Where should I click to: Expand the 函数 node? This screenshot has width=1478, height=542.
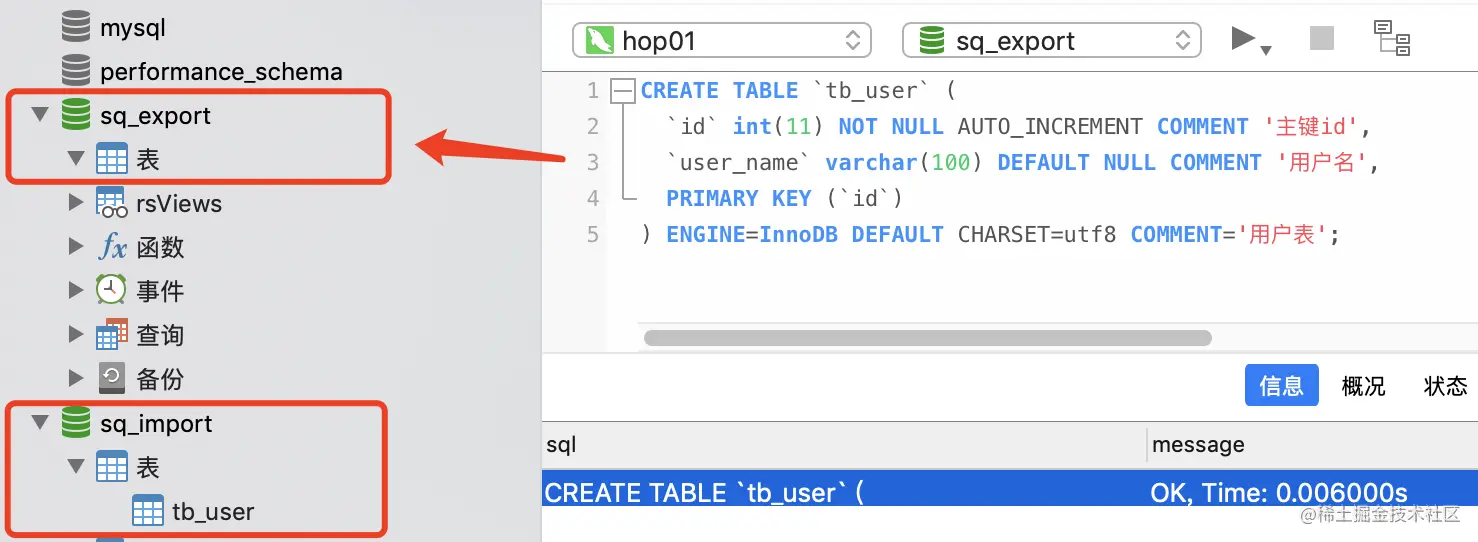point(76,247)
